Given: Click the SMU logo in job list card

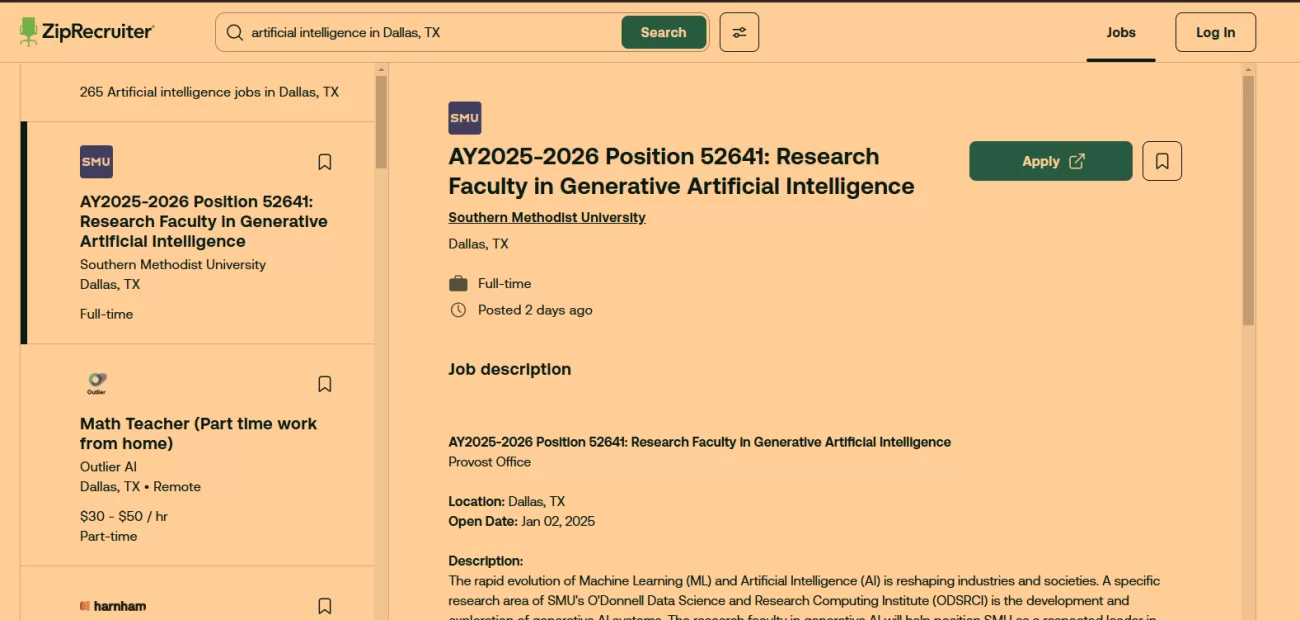Looking at the screenshot, I should [96, 162].
